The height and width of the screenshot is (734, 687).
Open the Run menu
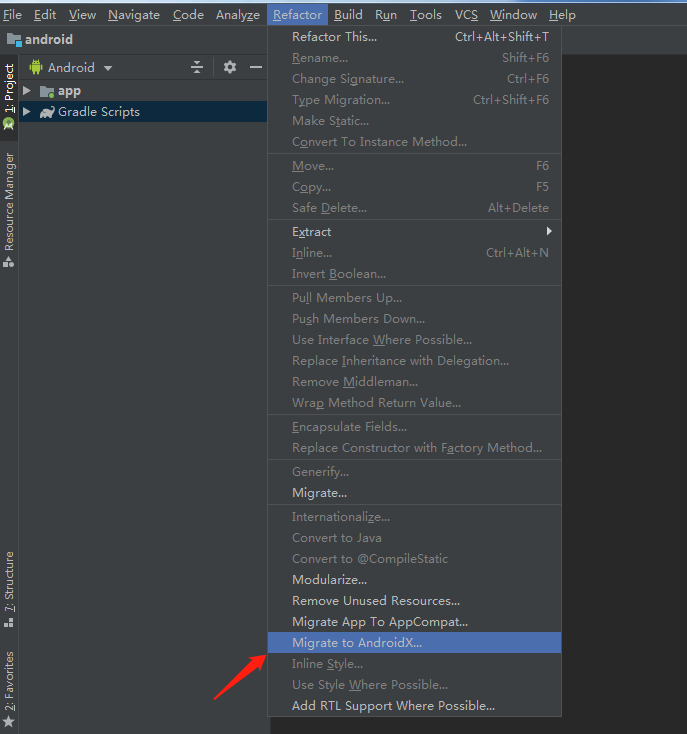tap(386, 15)
